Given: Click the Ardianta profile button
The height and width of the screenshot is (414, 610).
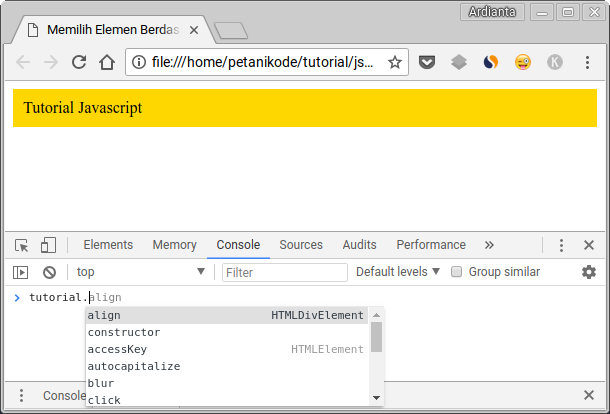Looking at the screenshot, I should pyautogui.click(x=492, y=12).
